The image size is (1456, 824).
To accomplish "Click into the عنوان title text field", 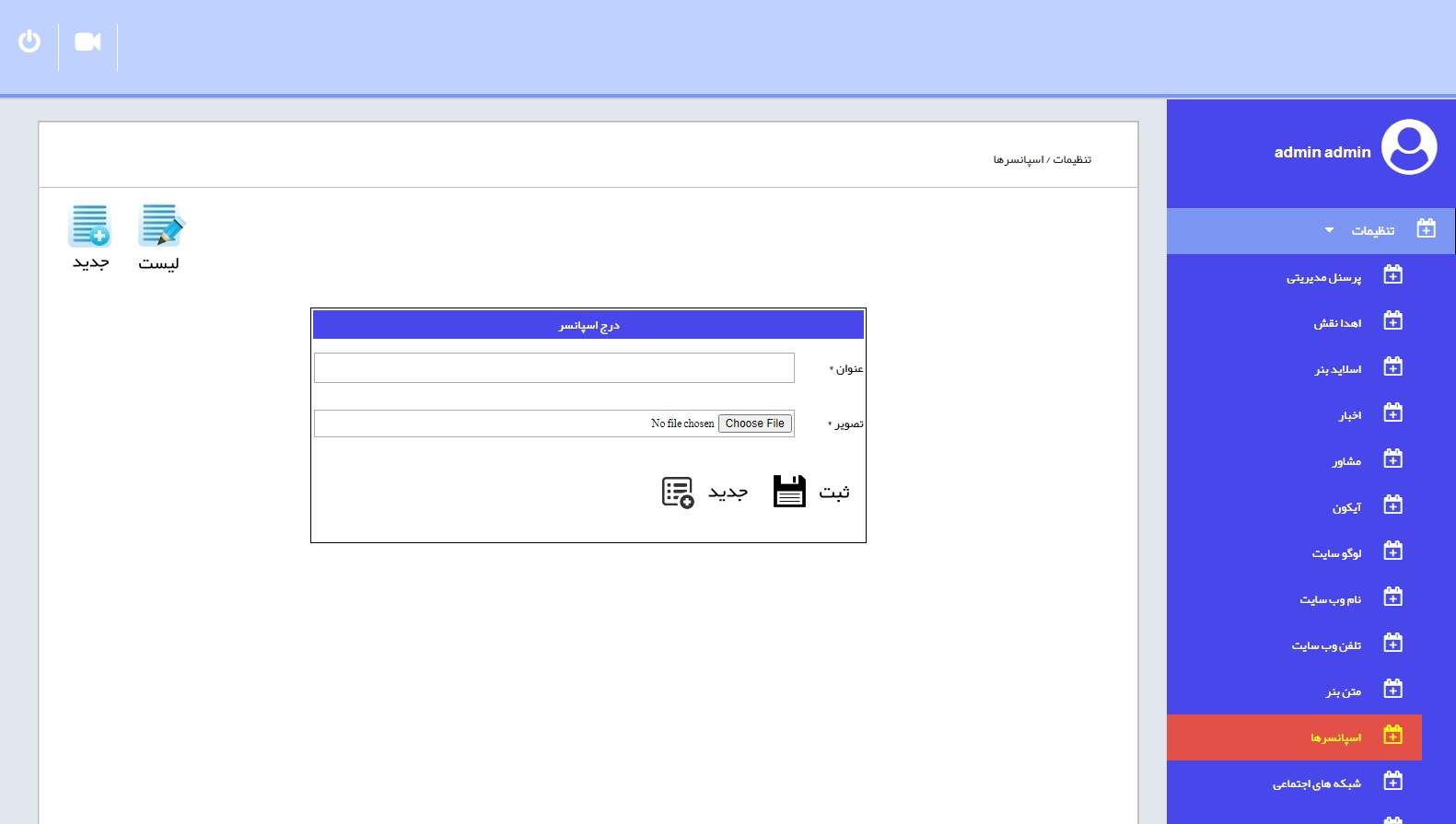I will tap(553, 368).
